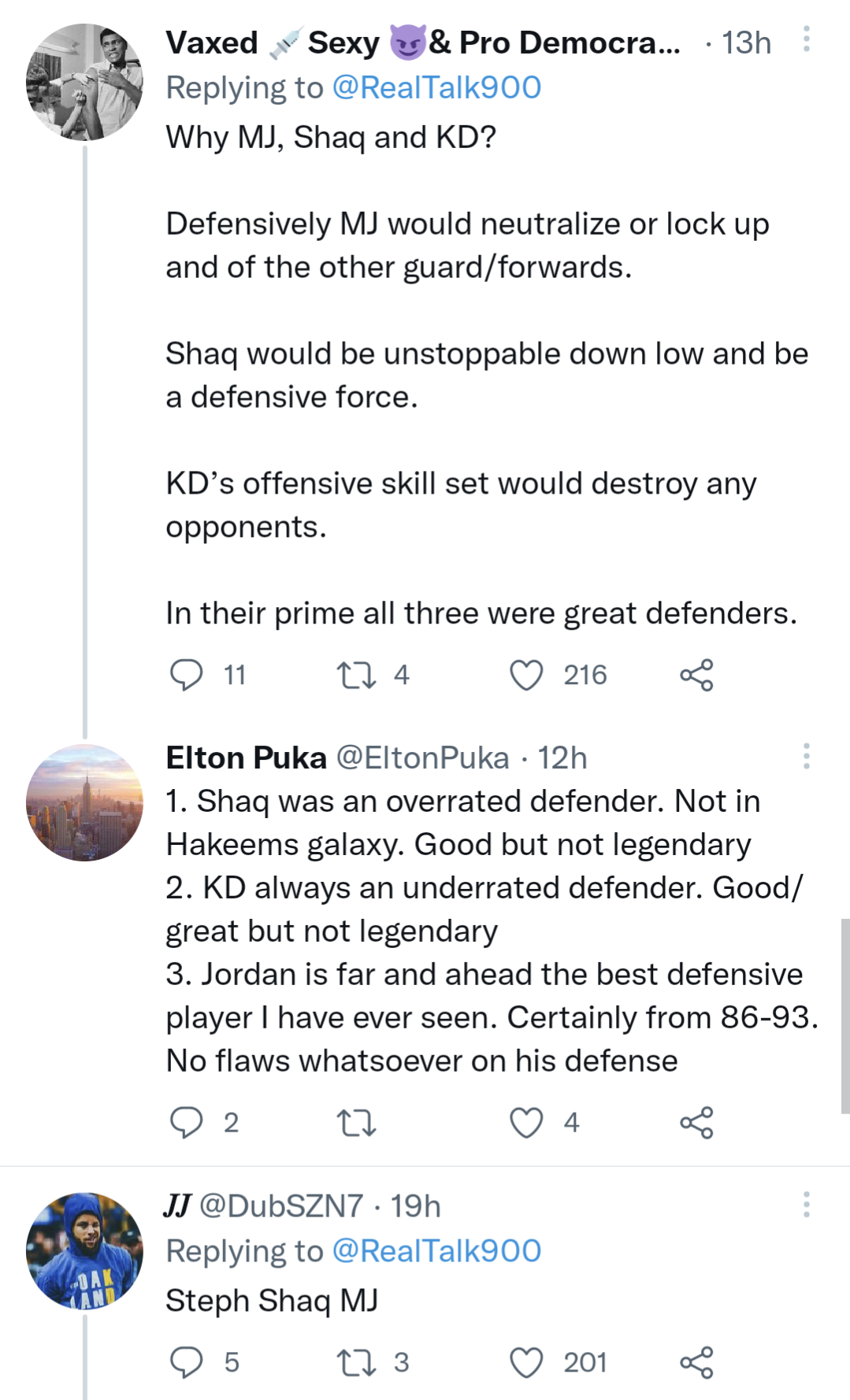Like Elton Puka's tweet
Screen dimensions: 850x1400
click(x=526, y=1122)
